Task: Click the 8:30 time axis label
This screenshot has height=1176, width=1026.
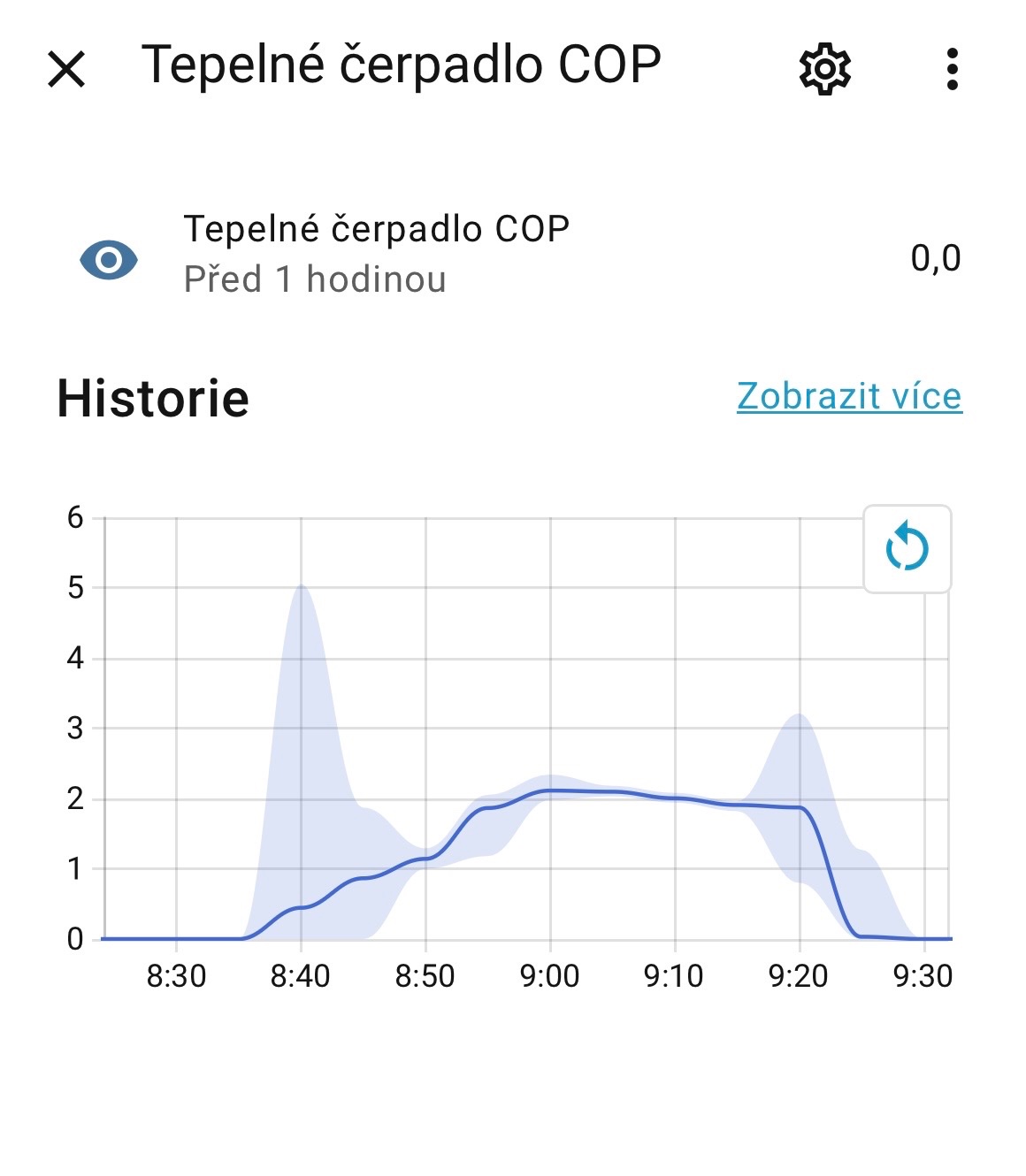Action: point(176,976)
